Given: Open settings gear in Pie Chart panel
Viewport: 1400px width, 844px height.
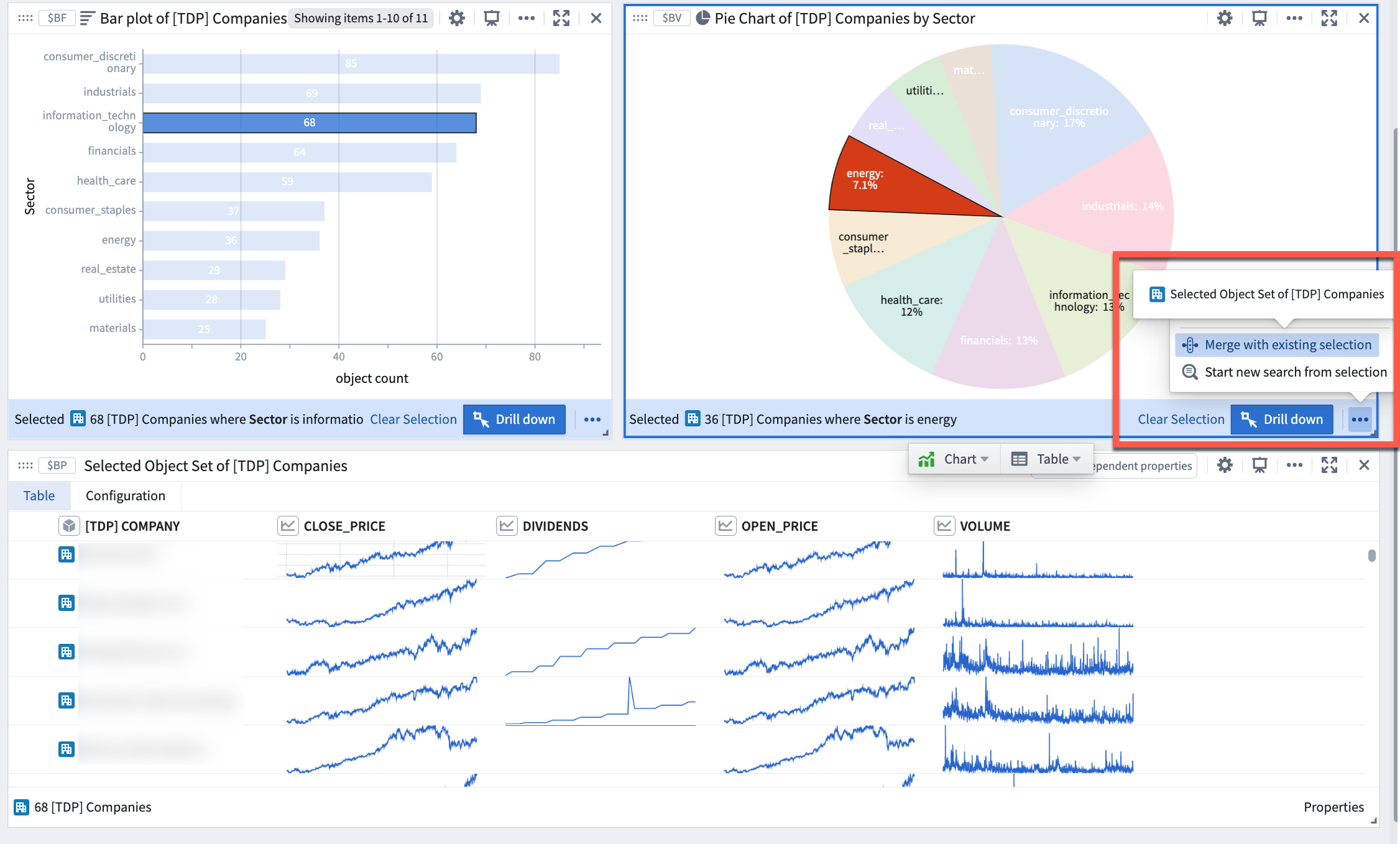Looking at the screenshot, I should pos(1225,19).
